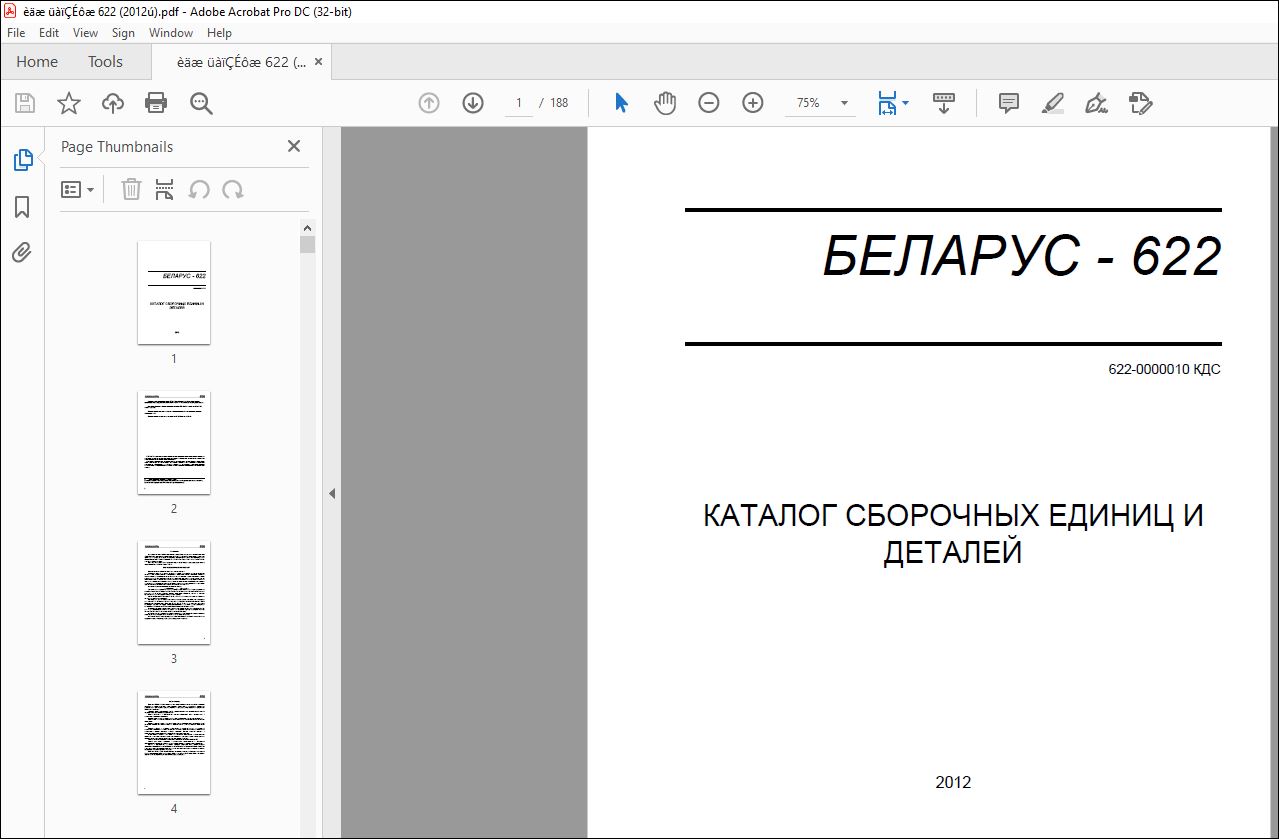The height and width of the screenshot is (839, 1279).
Task: Go to next page arrow
Action: [x=473, y=103]
